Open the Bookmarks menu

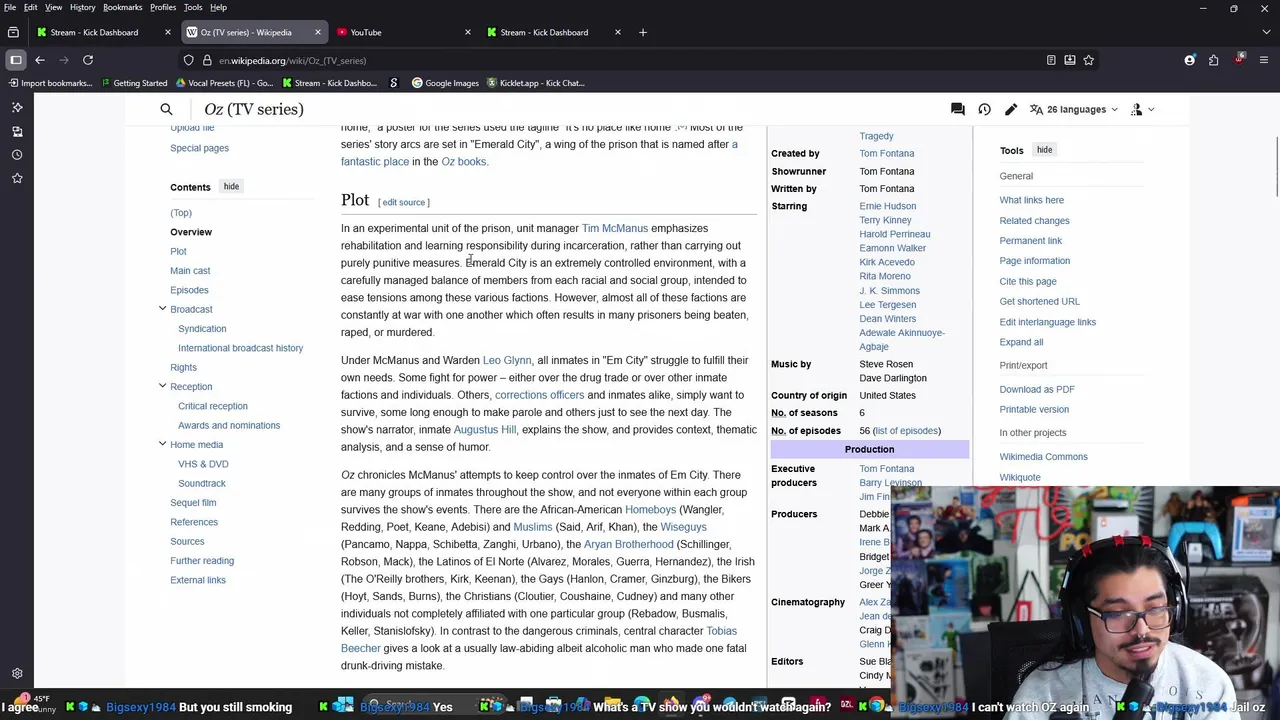(122, 7)
